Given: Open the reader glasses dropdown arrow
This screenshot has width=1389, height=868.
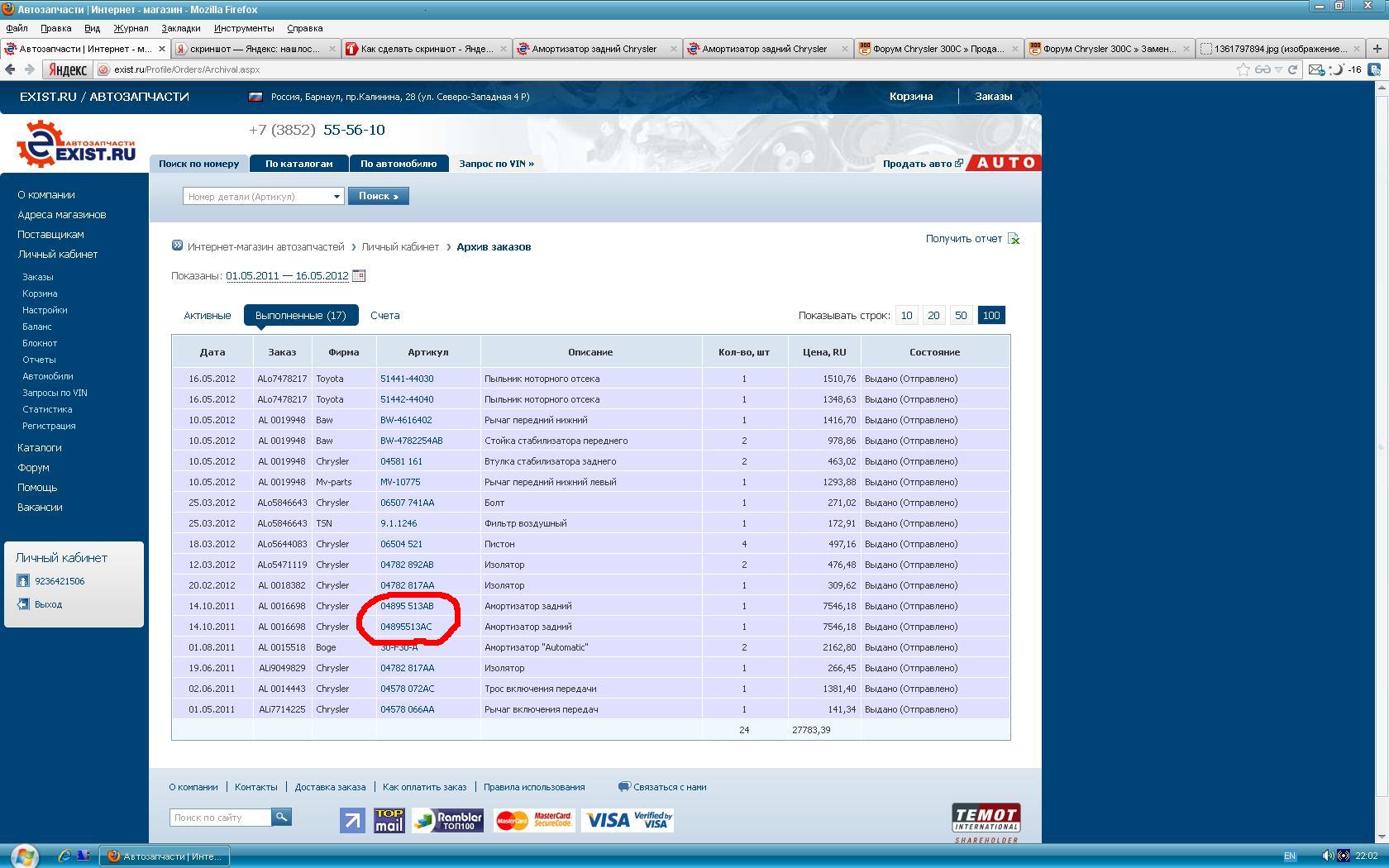Looking at the screenshot, I should [x=1278, y=69].
